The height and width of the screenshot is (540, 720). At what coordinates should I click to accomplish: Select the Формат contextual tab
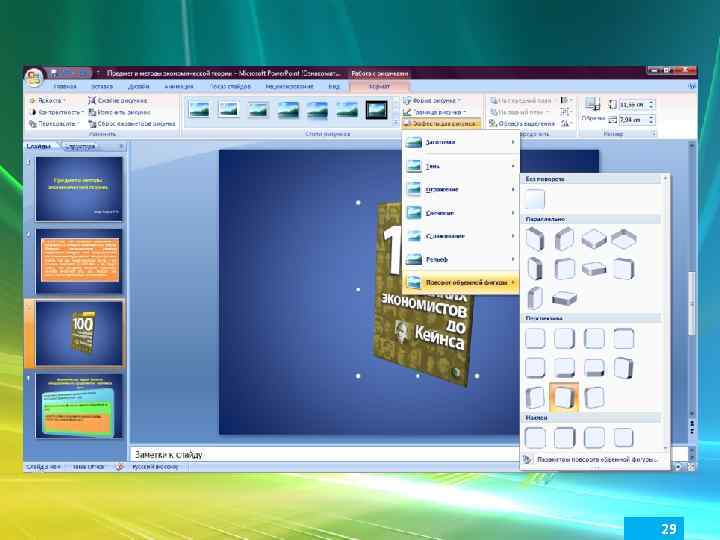(379, 86)
